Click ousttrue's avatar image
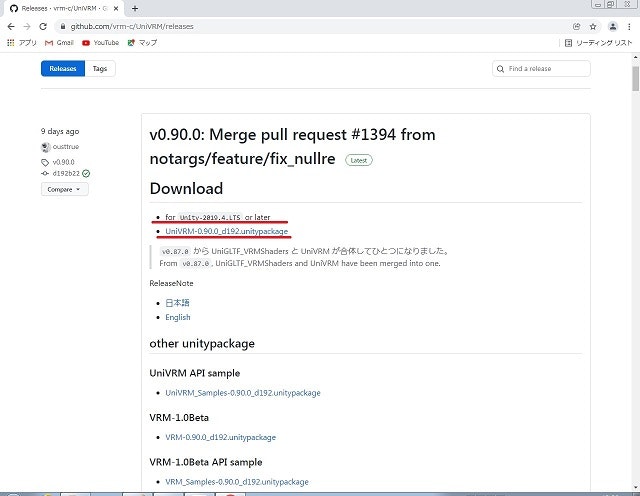Screen dimensions: 640x496 [x=46, y=147]
